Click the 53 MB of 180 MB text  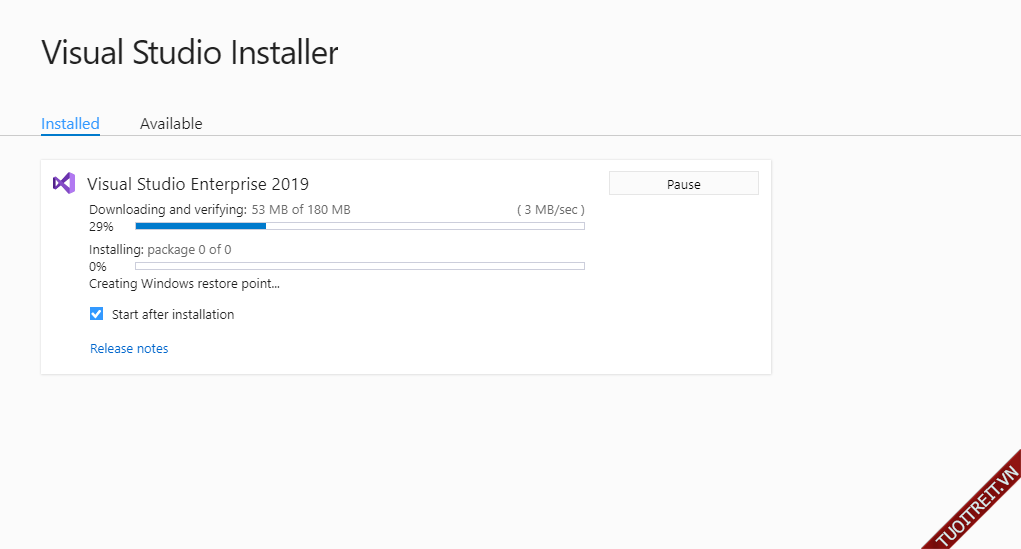coord(301,210)
